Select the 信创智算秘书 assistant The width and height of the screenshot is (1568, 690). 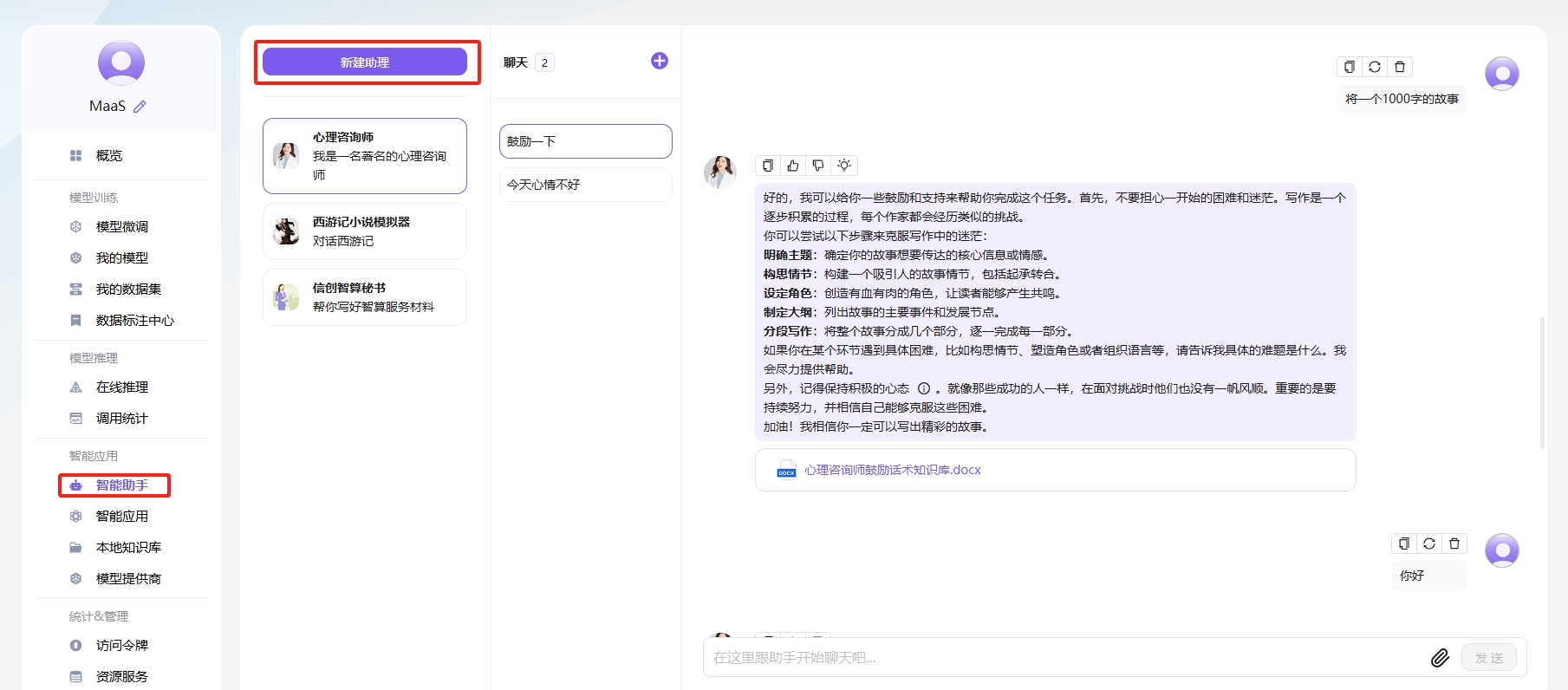(x=365, y=297)
